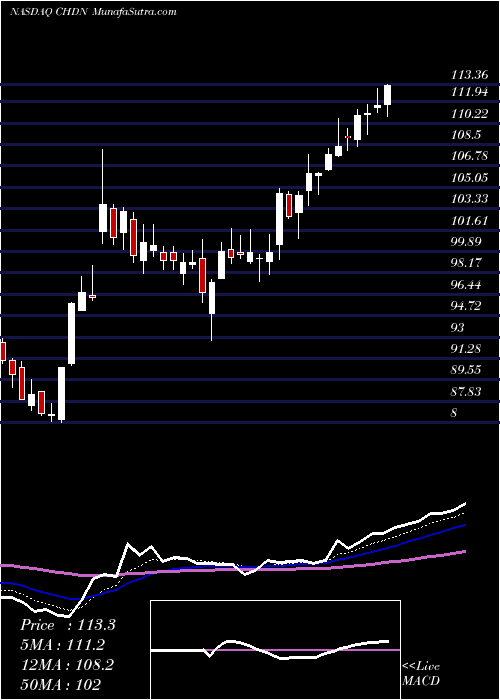Click the NASDAQ CHDN MunafaSutra.com title text
The width and height of the screenshot is (500, 700).
93,12
